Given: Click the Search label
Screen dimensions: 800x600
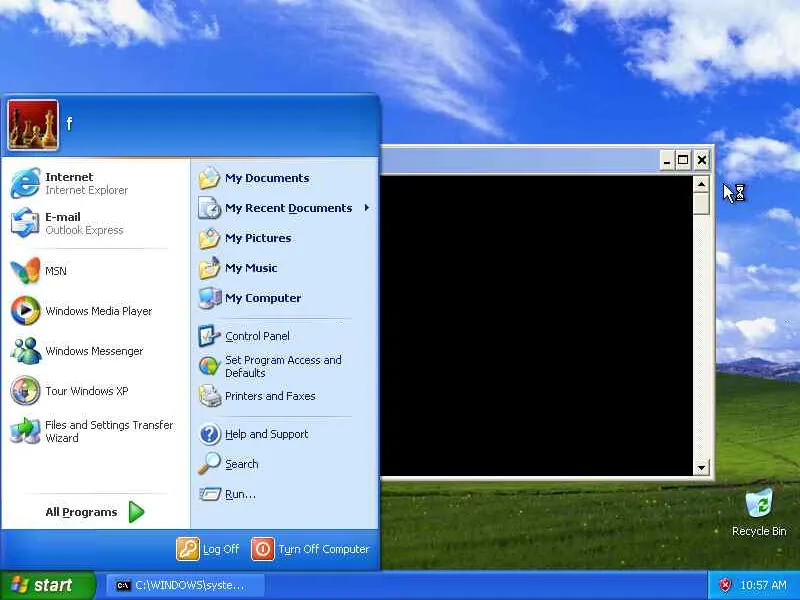Looking at the screenshot, I should (241, 464).
